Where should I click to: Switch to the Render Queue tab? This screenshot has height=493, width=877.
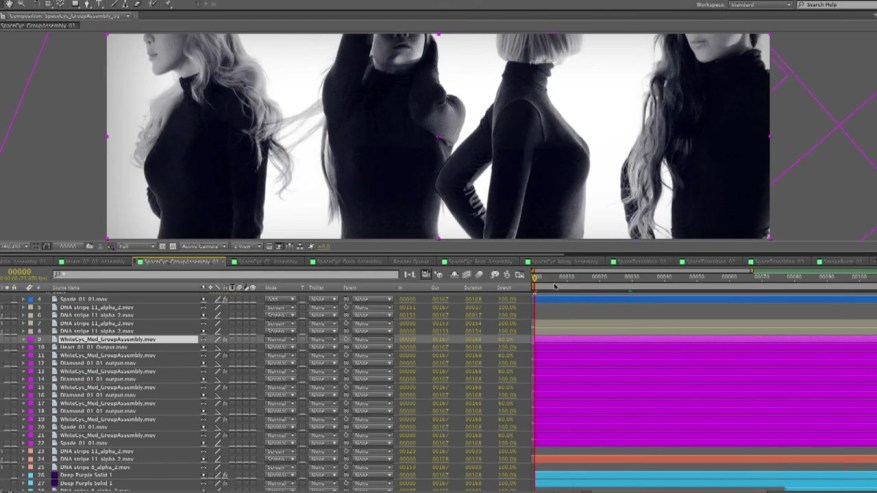point(412,262)
